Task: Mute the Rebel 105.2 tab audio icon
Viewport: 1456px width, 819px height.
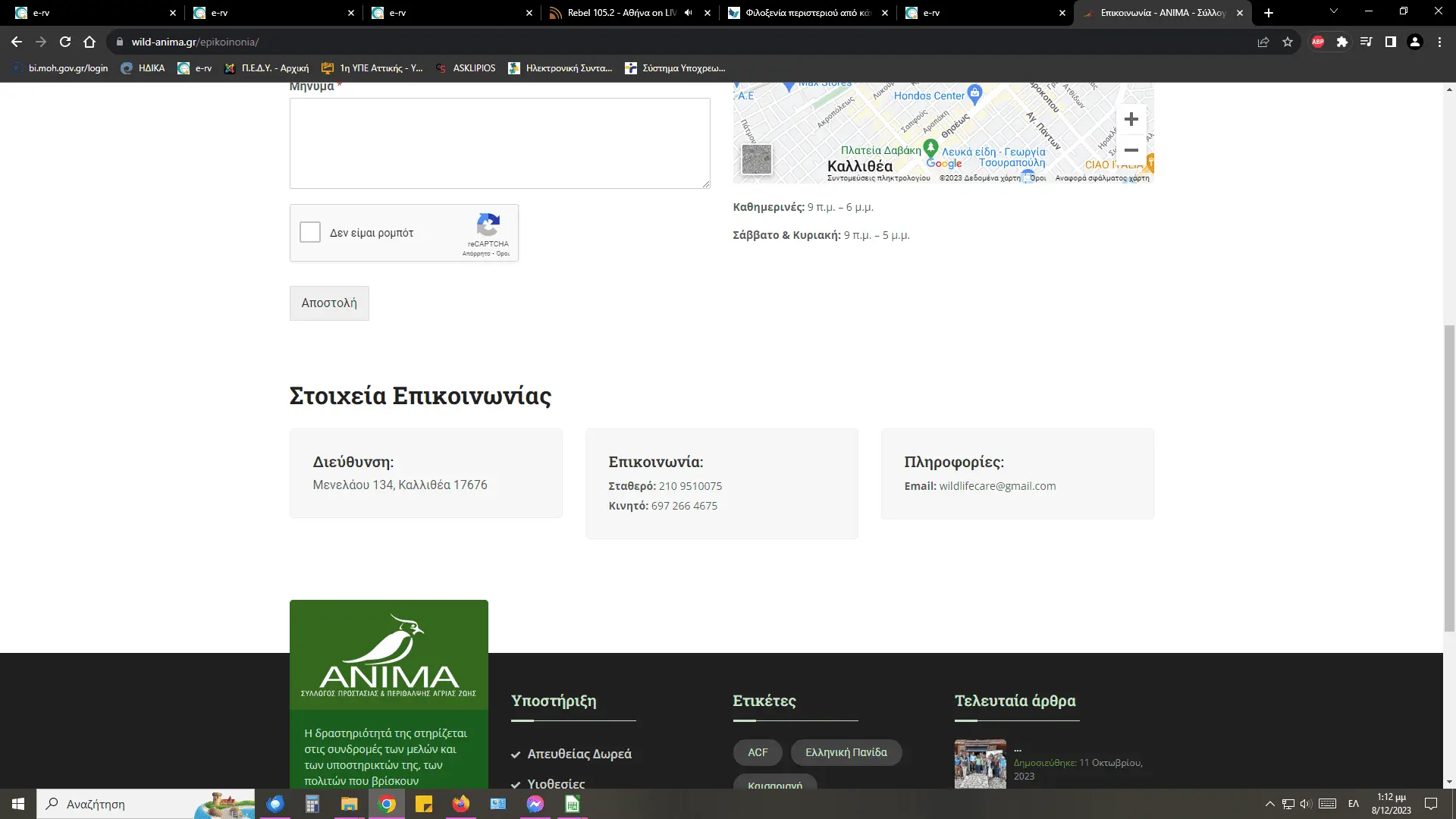Action: tap(688, 13)
